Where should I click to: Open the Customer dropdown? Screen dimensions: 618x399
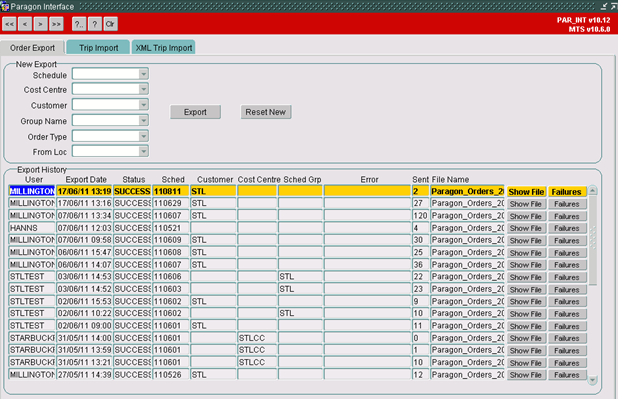[143, 105]
